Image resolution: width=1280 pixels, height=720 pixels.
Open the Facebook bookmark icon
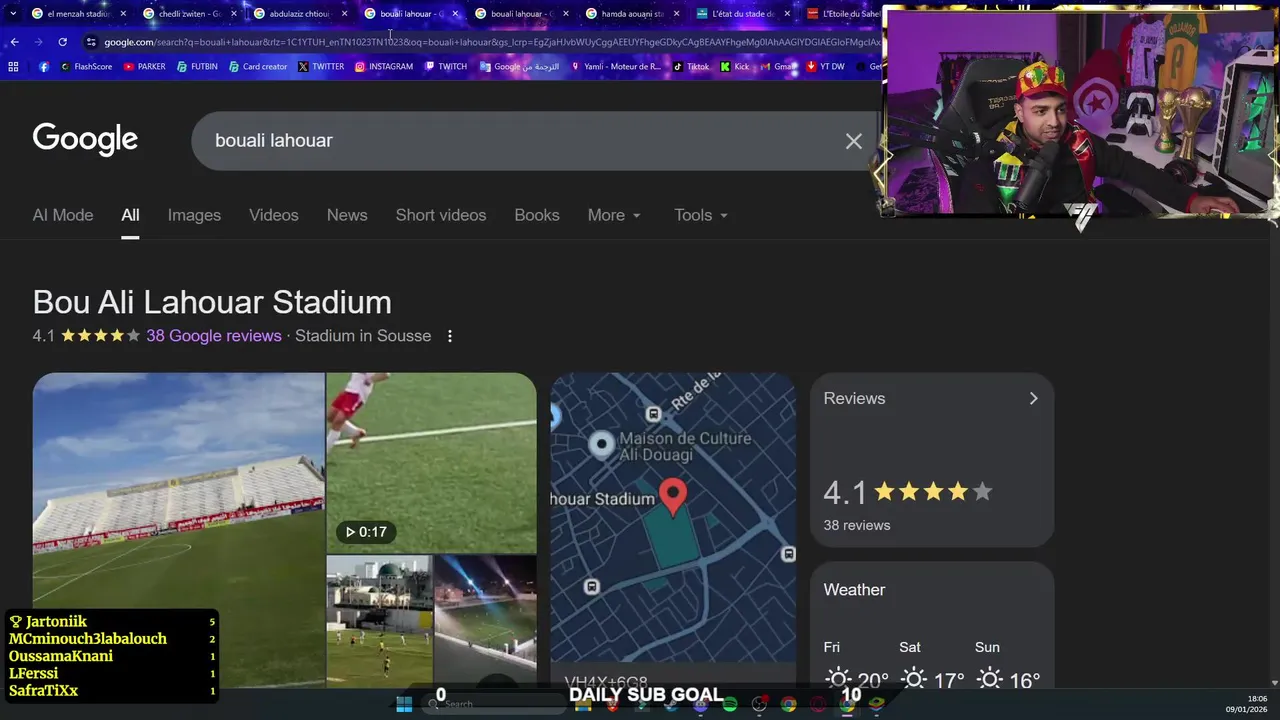(x=43, y=67)
